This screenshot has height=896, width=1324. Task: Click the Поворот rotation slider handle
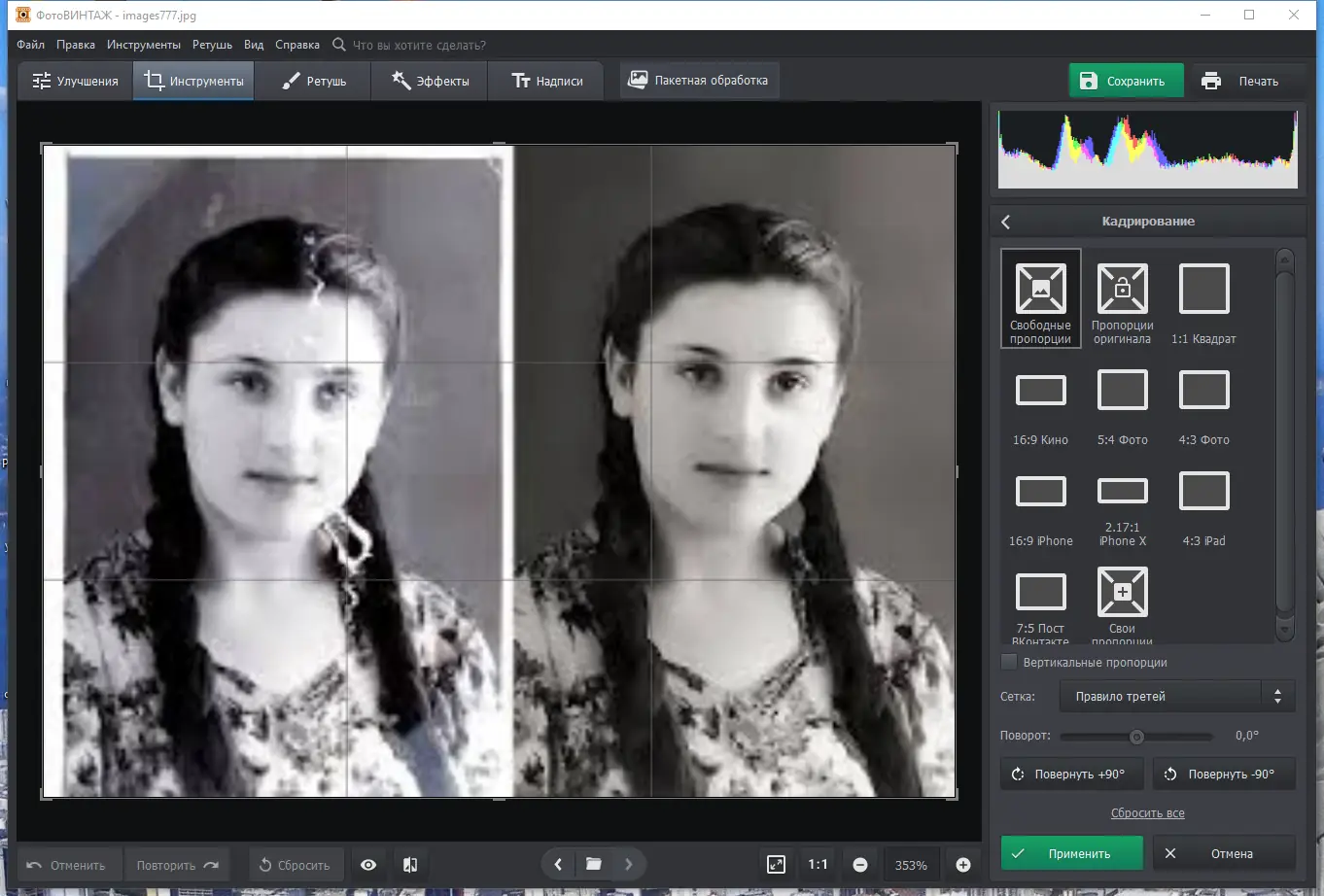[1136, 737]
